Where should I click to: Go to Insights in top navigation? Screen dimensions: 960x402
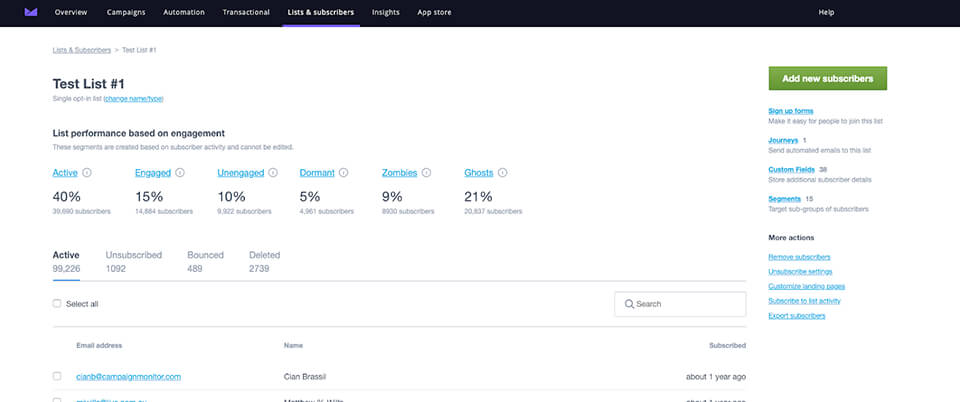point(385,12)
